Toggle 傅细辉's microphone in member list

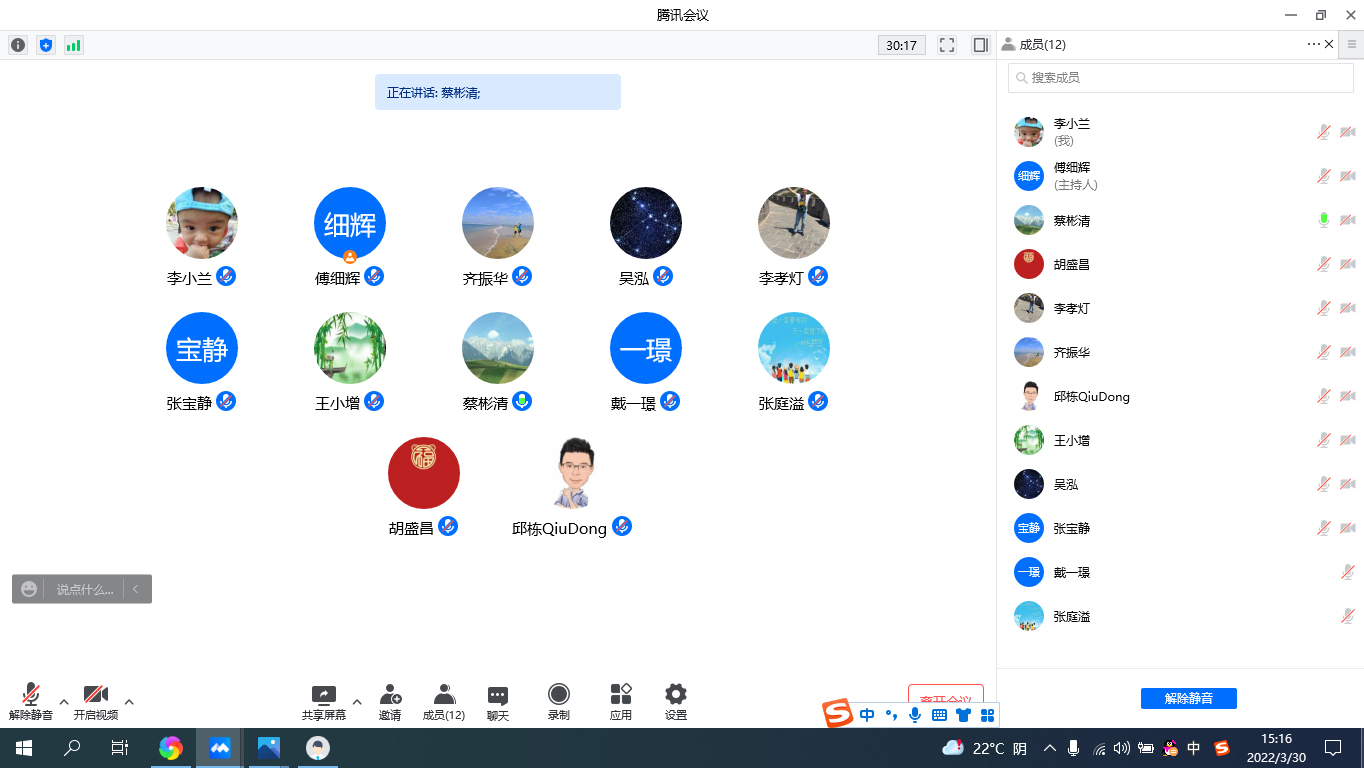(x=1323, y=176)
